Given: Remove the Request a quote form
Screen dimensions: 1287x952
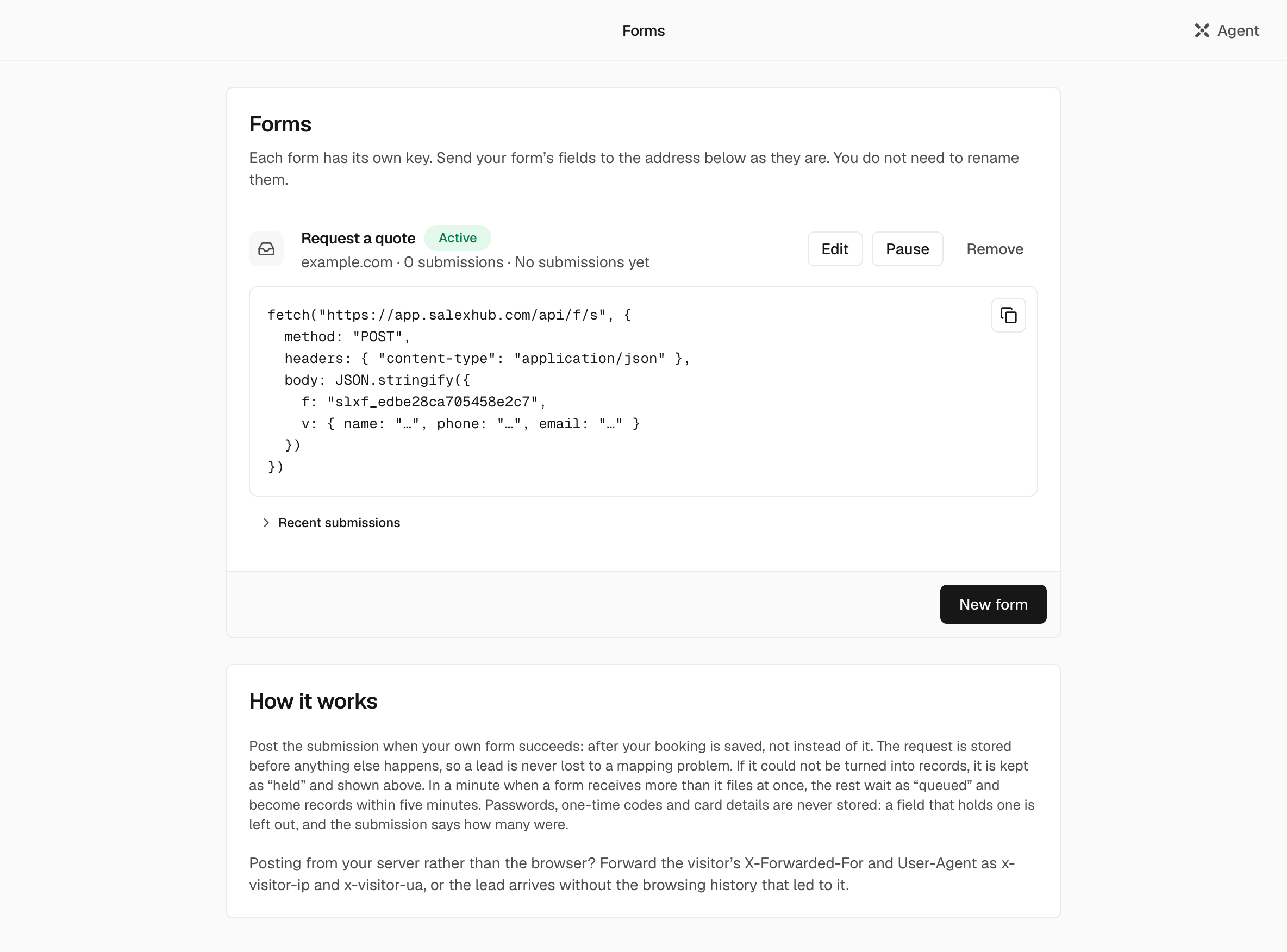Looking at the screenshot, I should tap(995, 249).
